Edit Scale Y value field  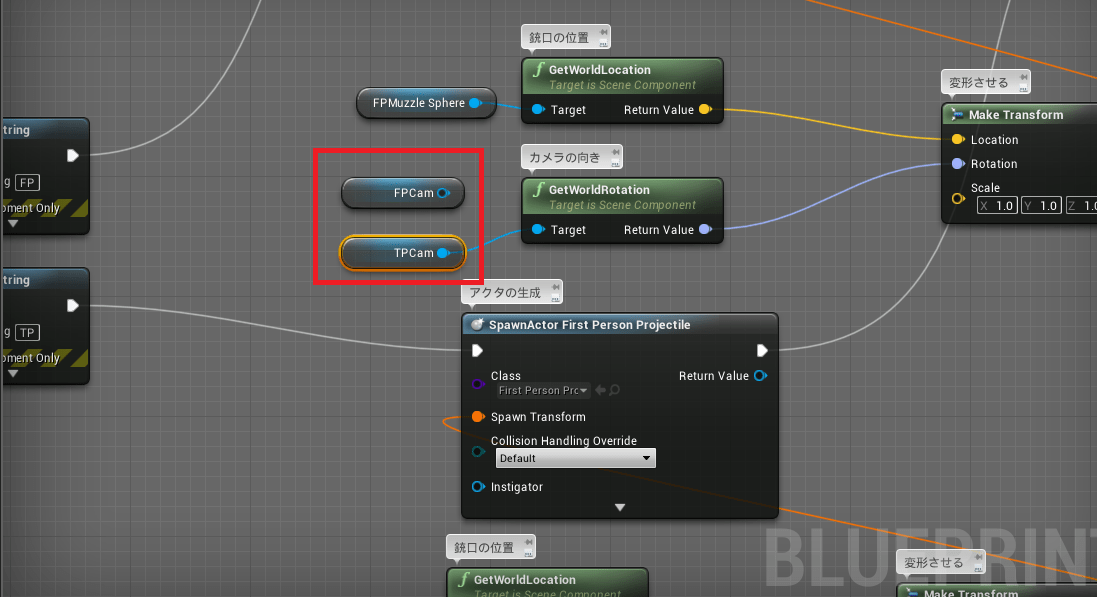[x=1040, y=206]
